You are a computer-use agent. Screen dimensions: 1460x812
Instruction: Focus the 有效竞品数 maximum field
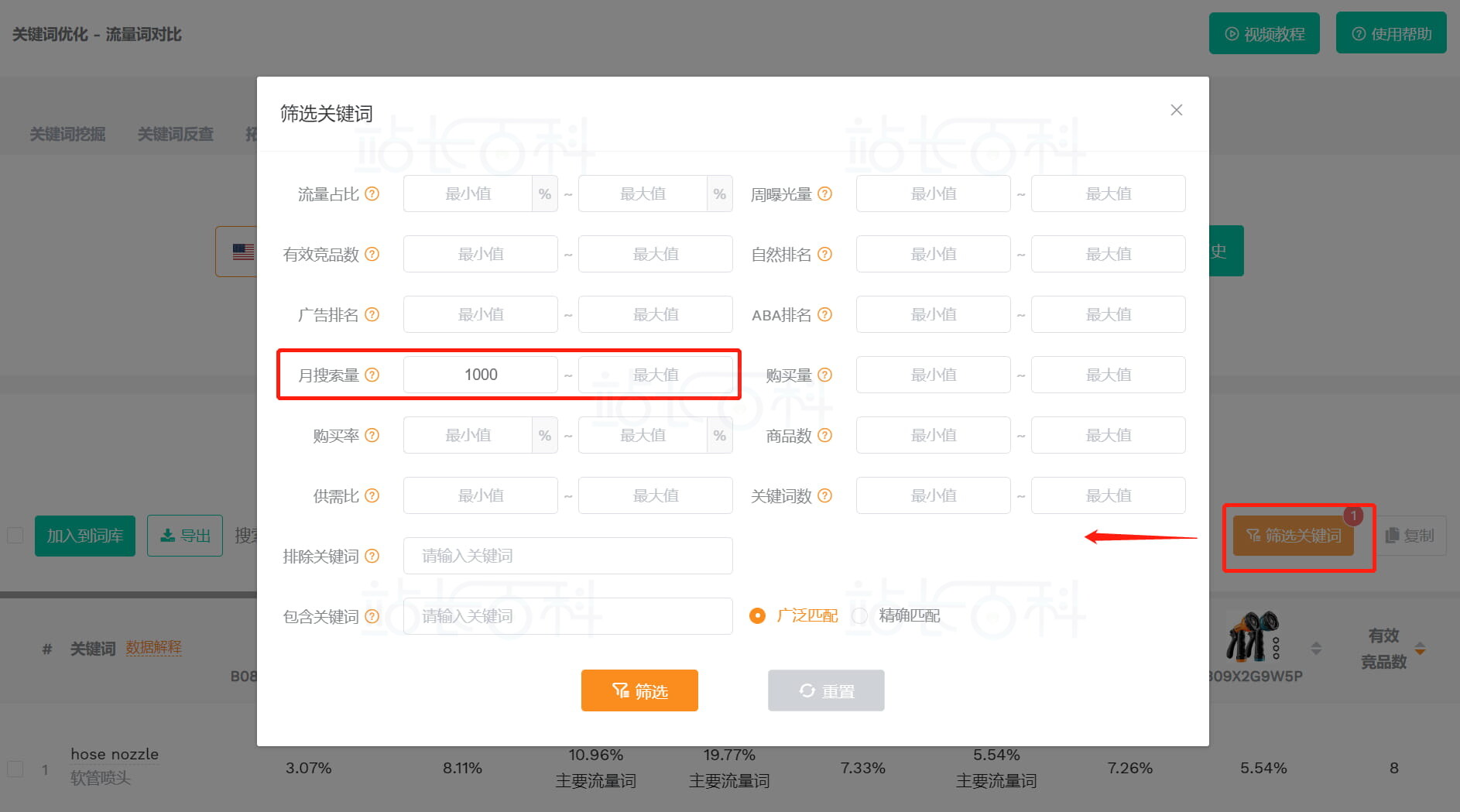(x=656, y=254)
